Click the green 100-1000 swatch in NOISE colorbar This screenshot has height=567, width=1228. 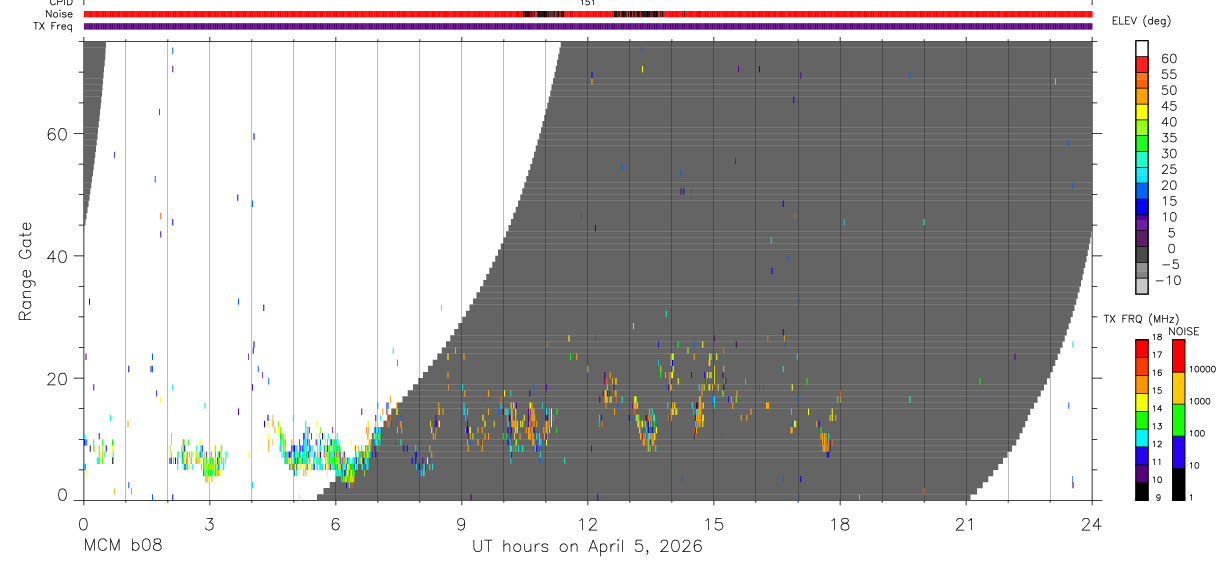click(x=1179, y=420)
